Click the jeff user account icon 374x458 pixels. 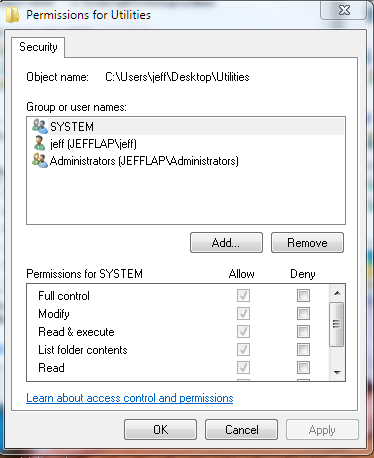point(39,143)
